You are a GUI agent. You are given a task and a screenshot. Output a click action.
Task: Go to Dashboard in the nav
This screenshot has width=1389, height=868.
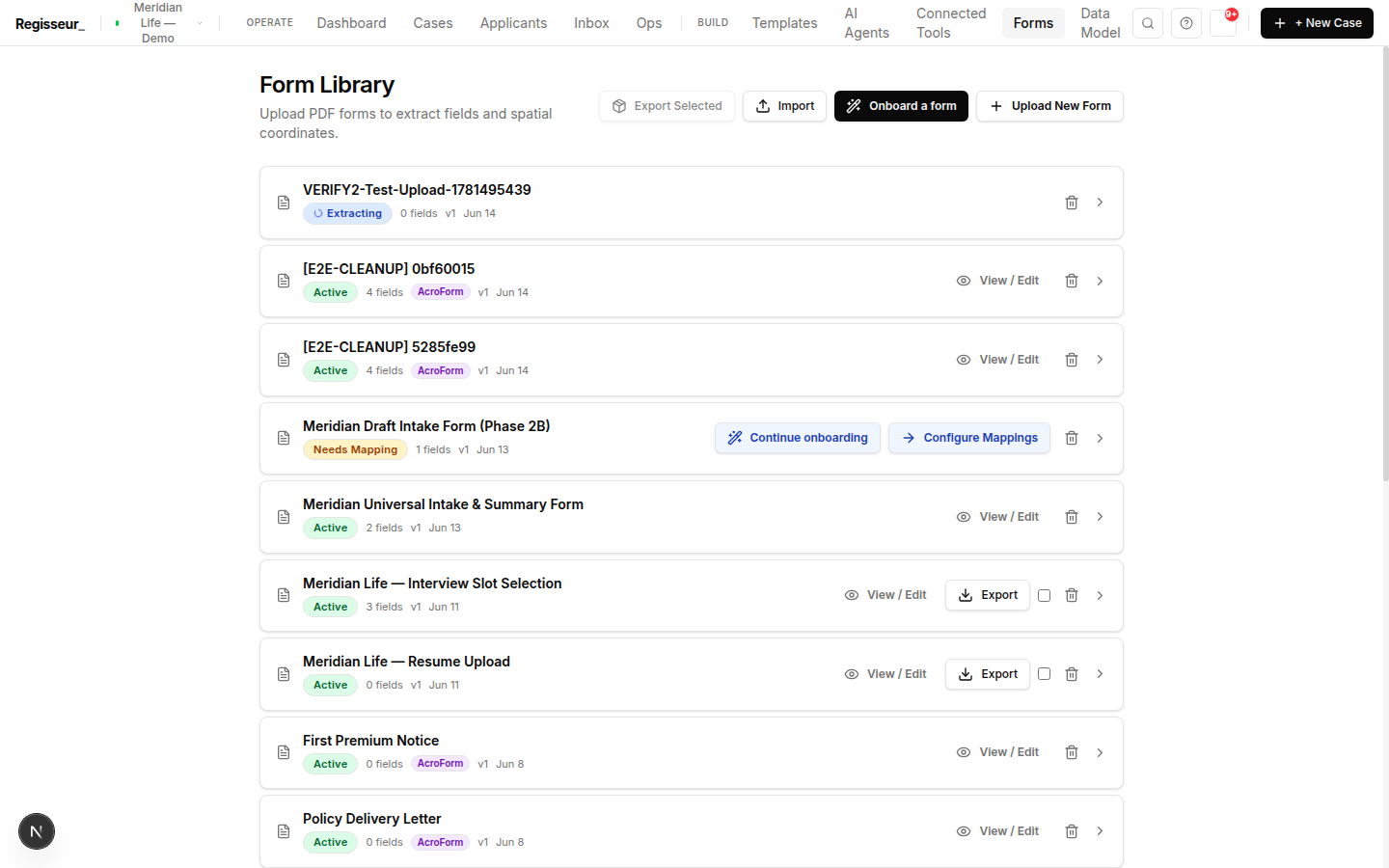[351, 23]
